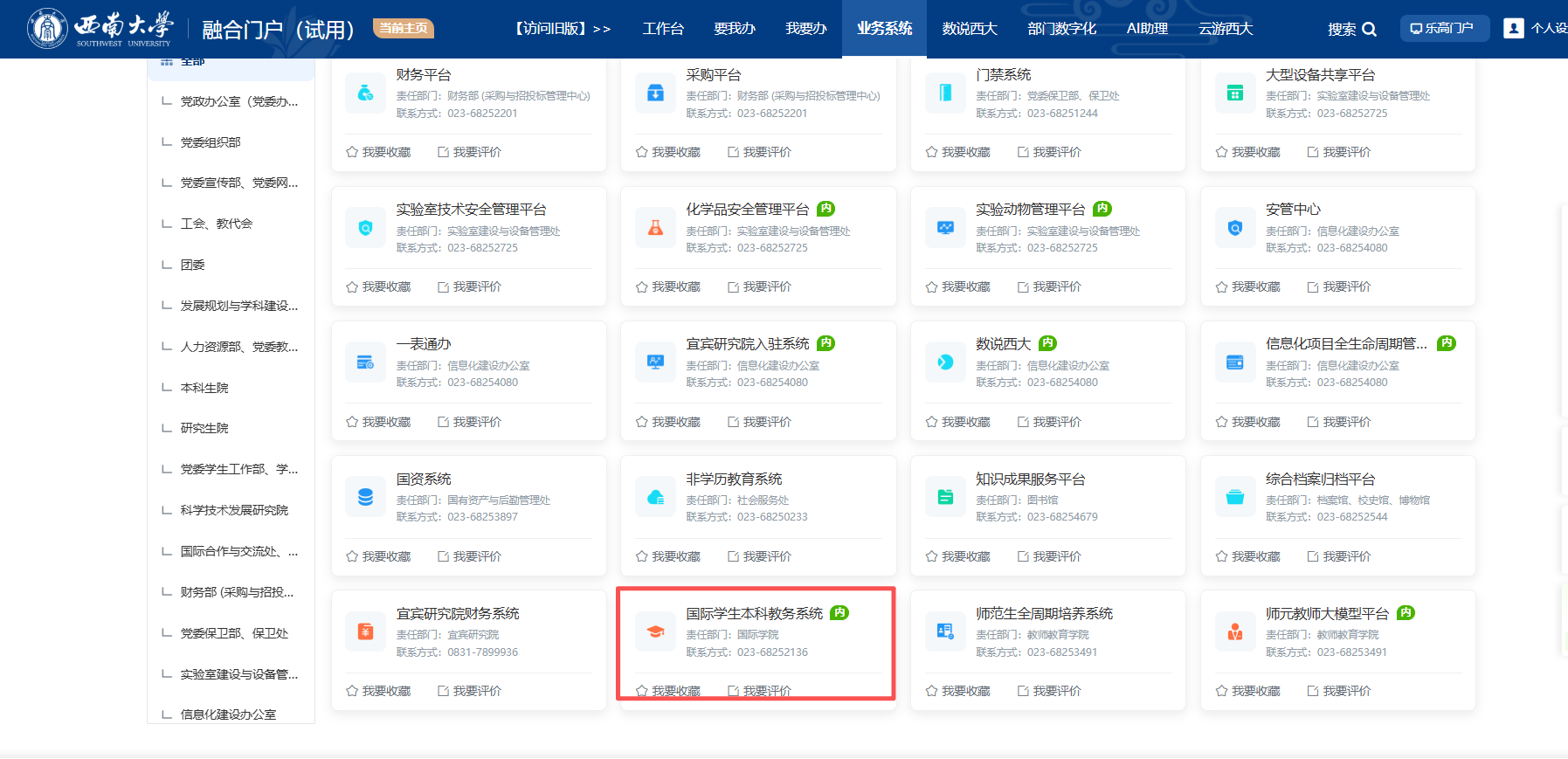Expand 党政办公室 in the department sidebar
Image resolution: width=1568 pixels, height=759 pixels.
238,101
